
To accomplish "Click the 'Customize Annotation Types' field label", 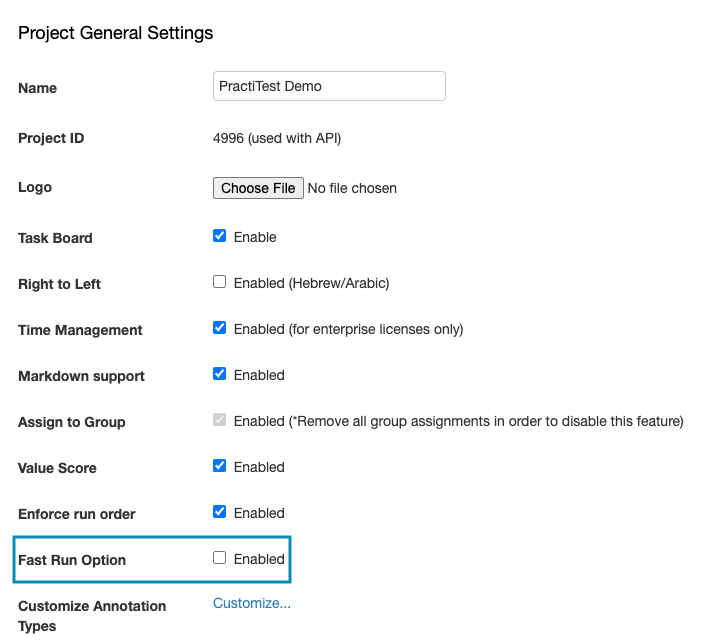I will click(x=92, y=616).
